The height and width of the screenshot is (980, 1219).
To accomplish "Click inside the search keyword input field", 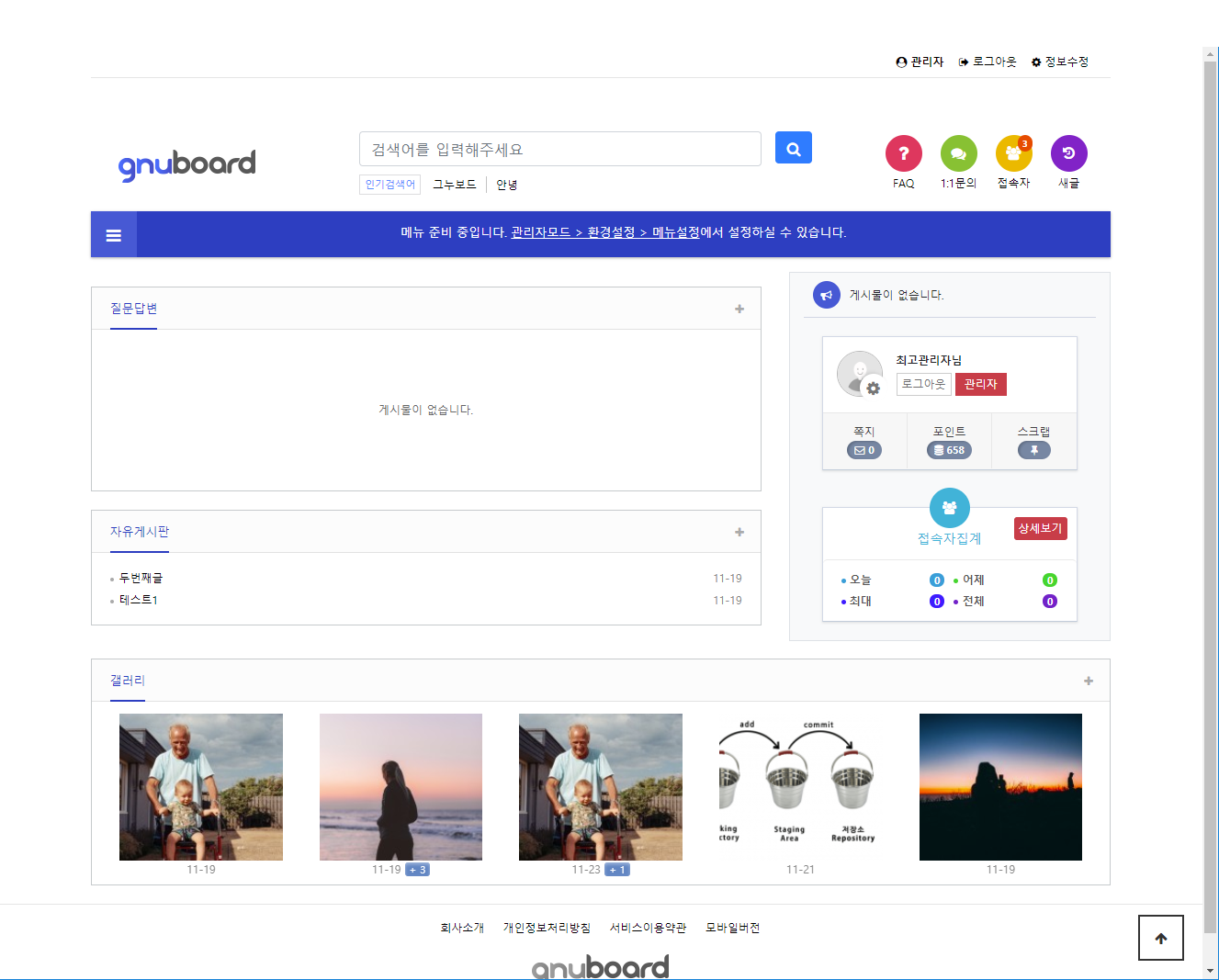I will (x=559, y=149).
